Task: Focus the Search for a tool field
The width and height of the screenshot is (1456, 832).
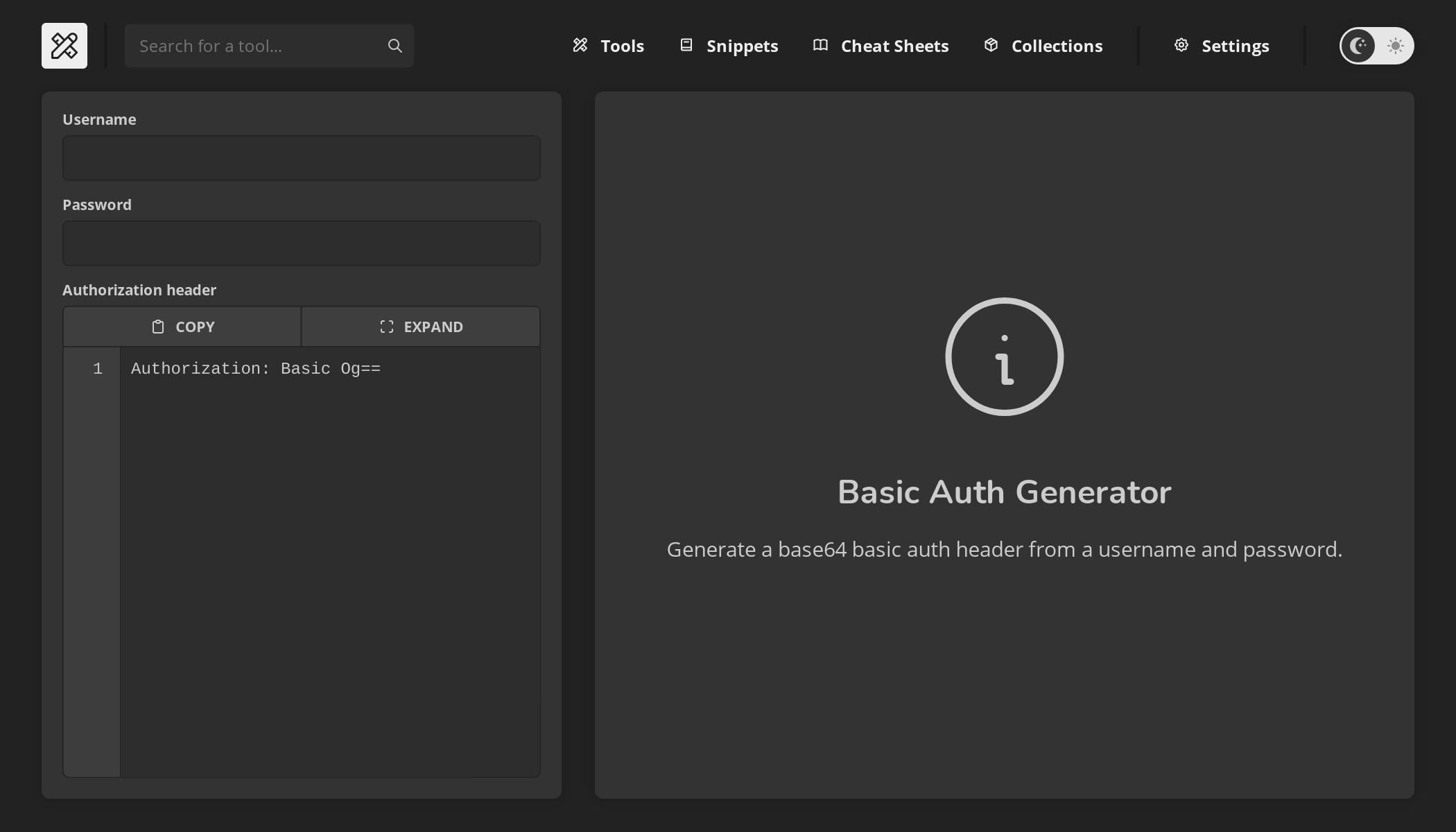Action: pyautogui.click(x=269, y=46)
